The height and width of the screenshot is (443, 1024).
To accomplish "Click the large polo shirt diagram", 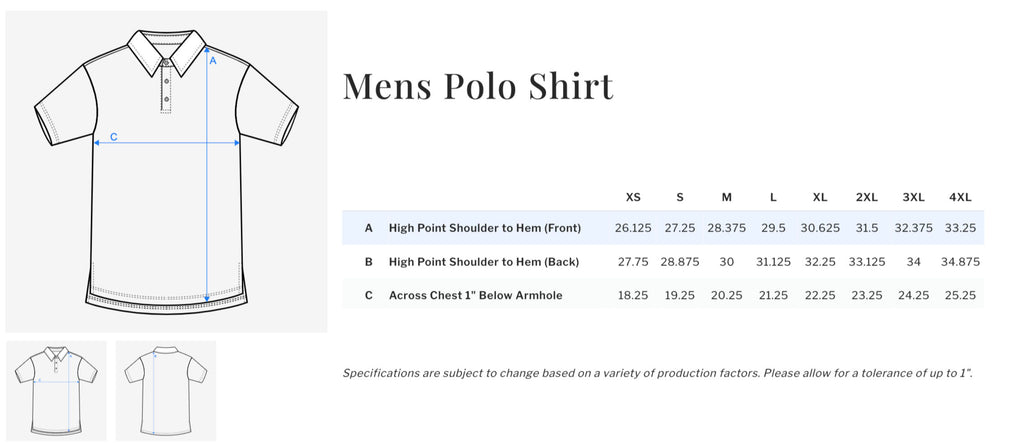I will pos(167,172).
